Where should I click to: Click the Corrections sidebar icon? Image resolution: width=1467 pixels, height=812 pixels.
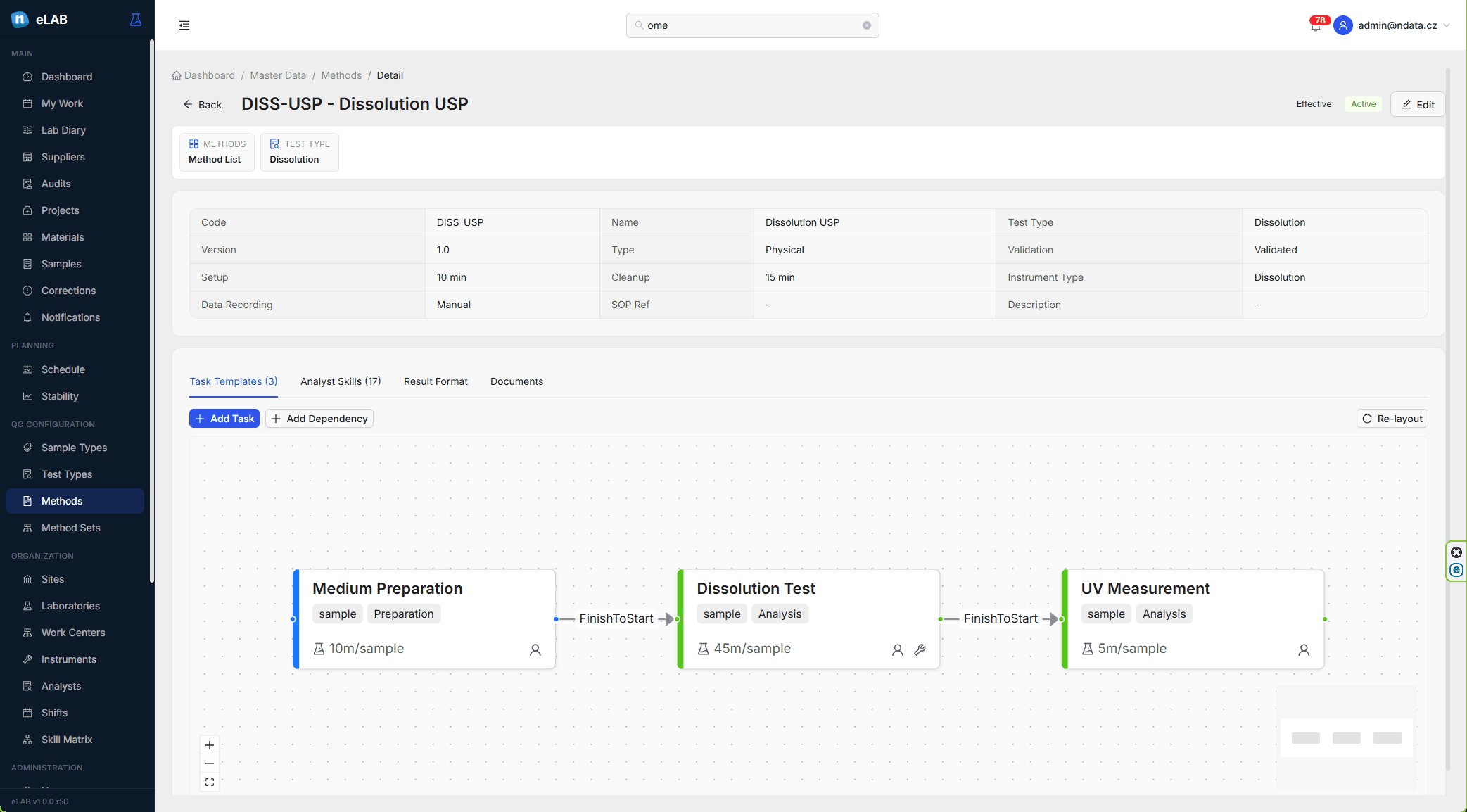pyautogui.click(x=27, y=291)
